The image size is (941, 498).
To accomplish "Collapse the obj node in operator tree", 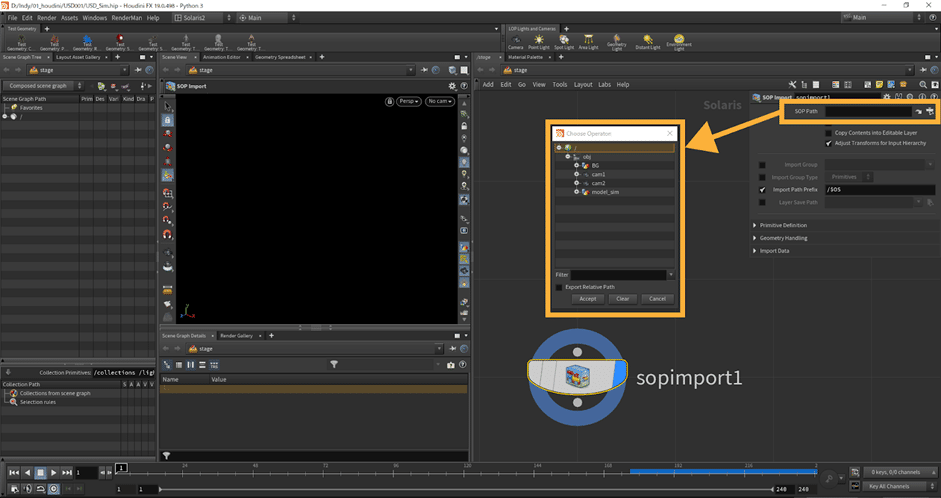I will tap(568, 157).
